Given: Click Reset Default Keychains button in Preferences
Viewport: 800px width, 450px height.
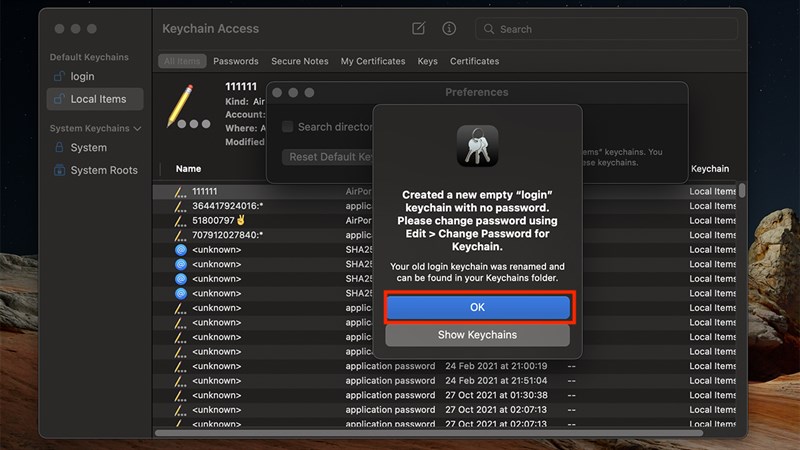Looking at the screenshot, I should [x=330, y=157].
